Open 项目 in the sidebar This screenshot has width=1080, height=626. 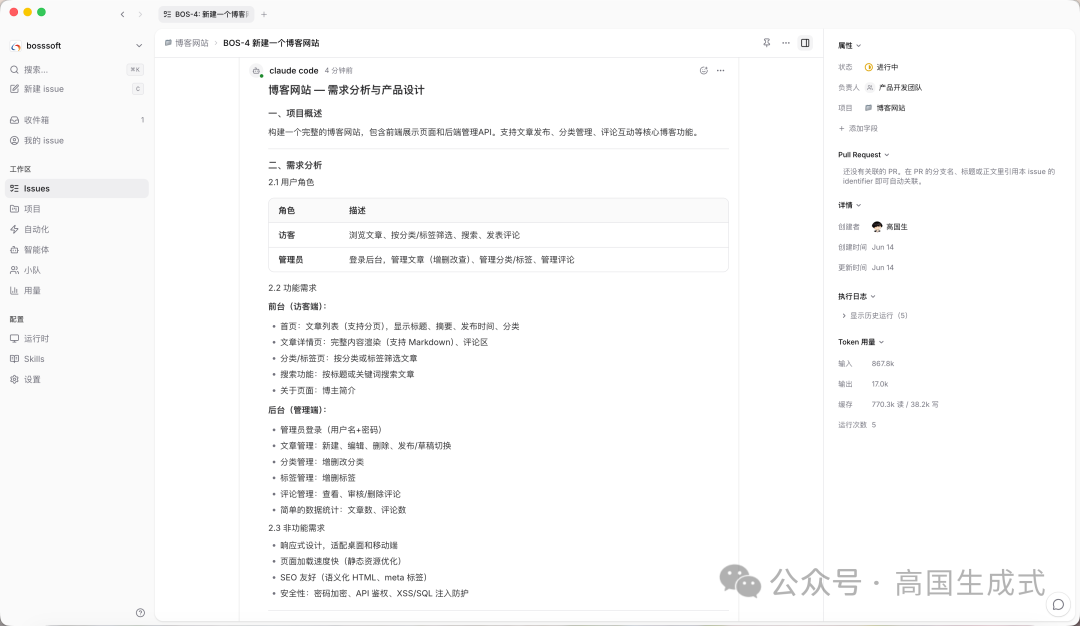(76, 209)
